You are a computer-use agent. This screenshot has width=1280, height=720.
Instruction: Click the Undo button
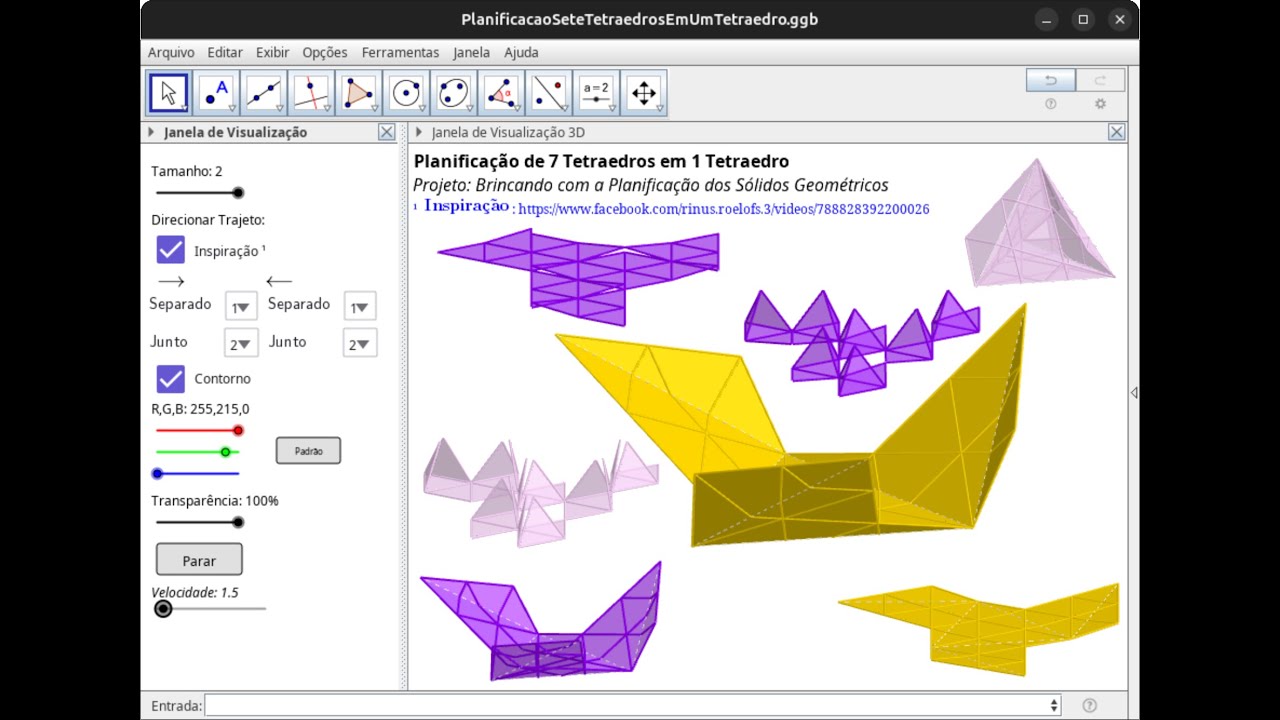tap(1051, 80)
